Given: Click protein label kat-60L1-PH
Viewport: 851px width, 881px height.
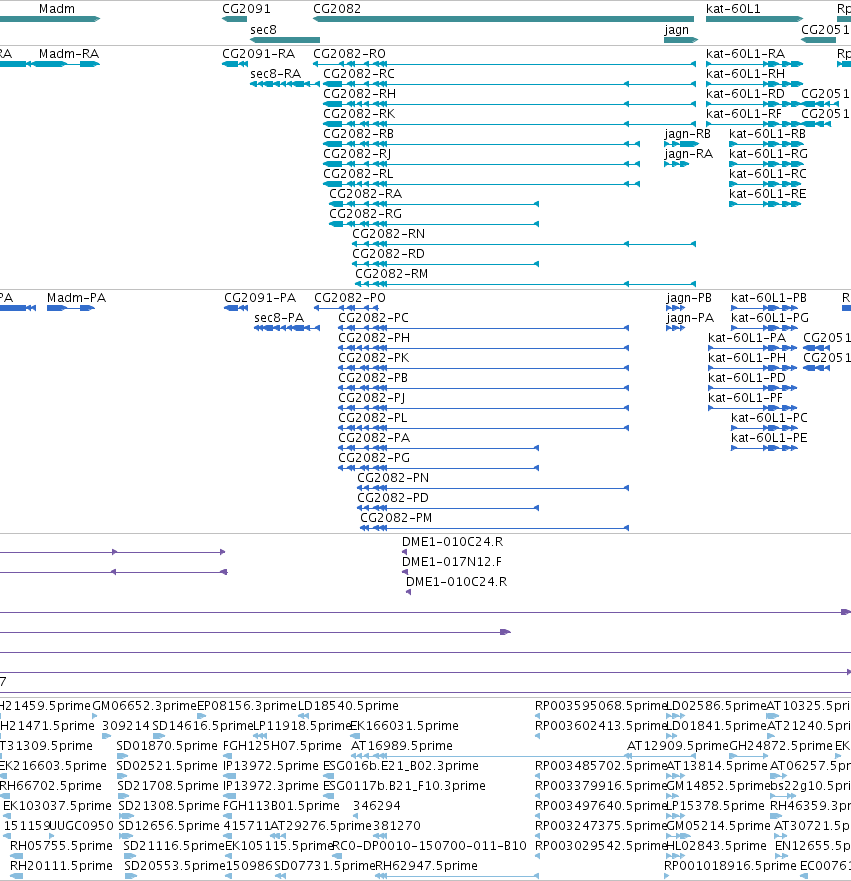Looking at the screenshot, I should coord(747,358).
